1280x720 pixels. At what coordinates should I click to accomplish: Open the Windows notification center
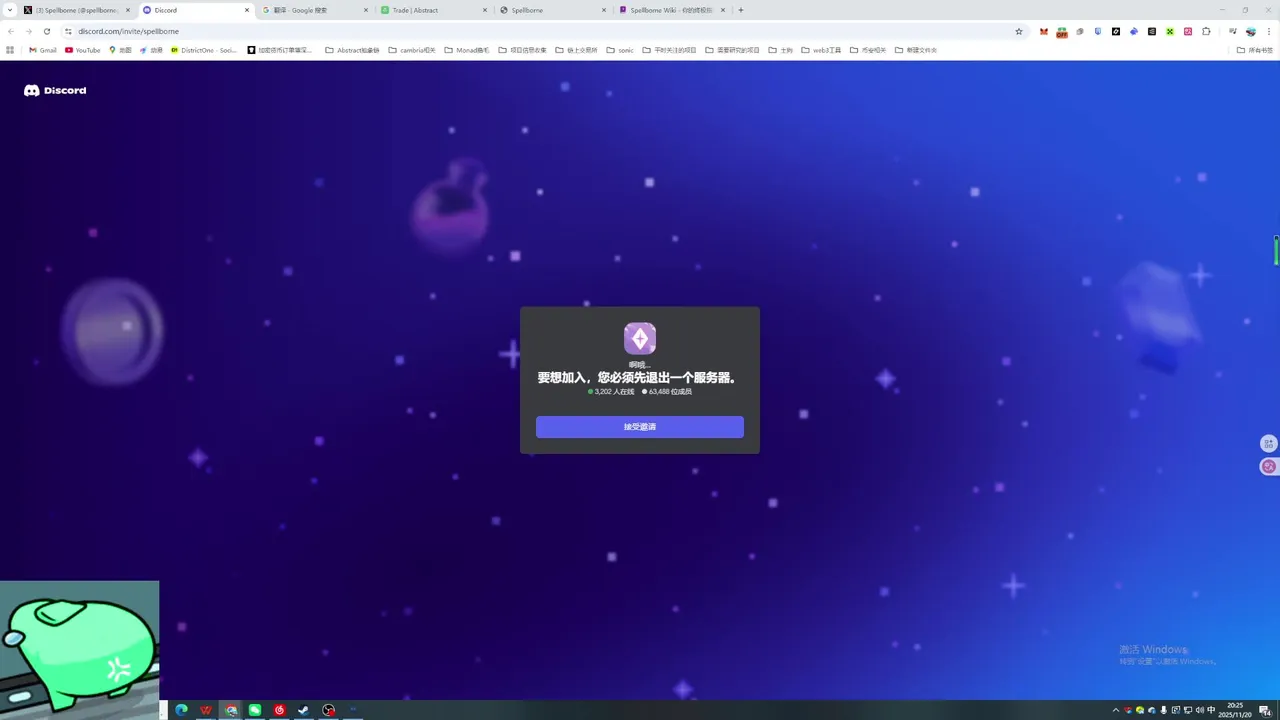pyautogui.click(x=1265, y=710)
